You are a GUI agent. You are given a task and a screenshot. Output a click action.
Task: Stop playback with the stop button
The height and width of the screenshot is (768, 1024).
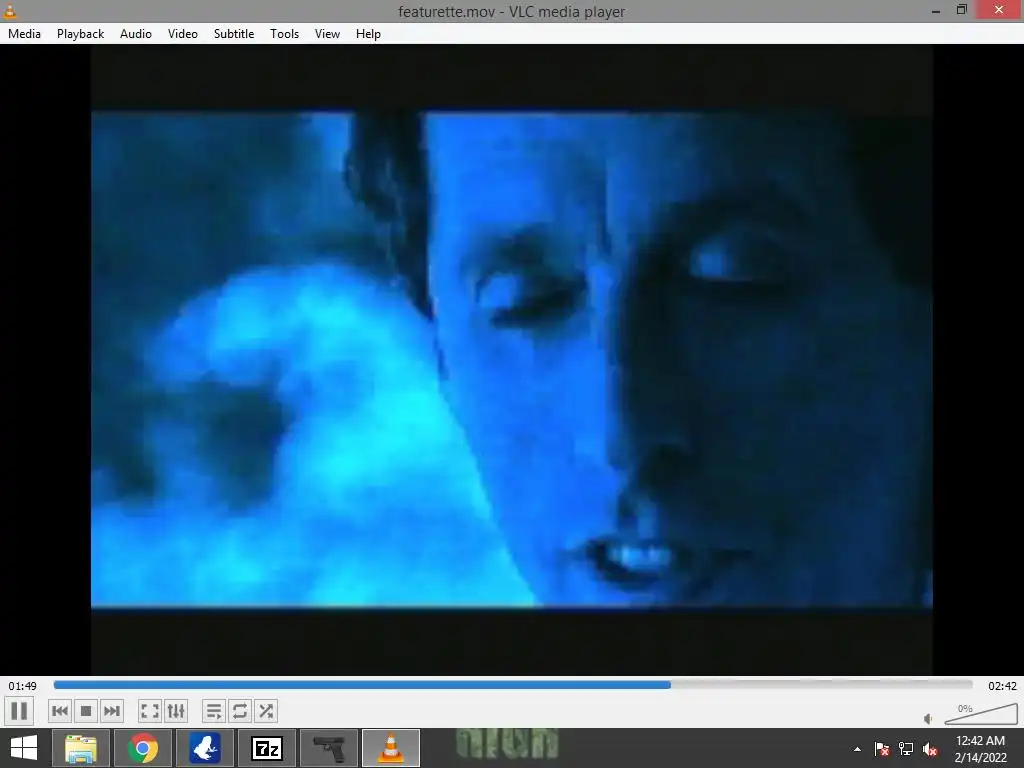[86, 711]
